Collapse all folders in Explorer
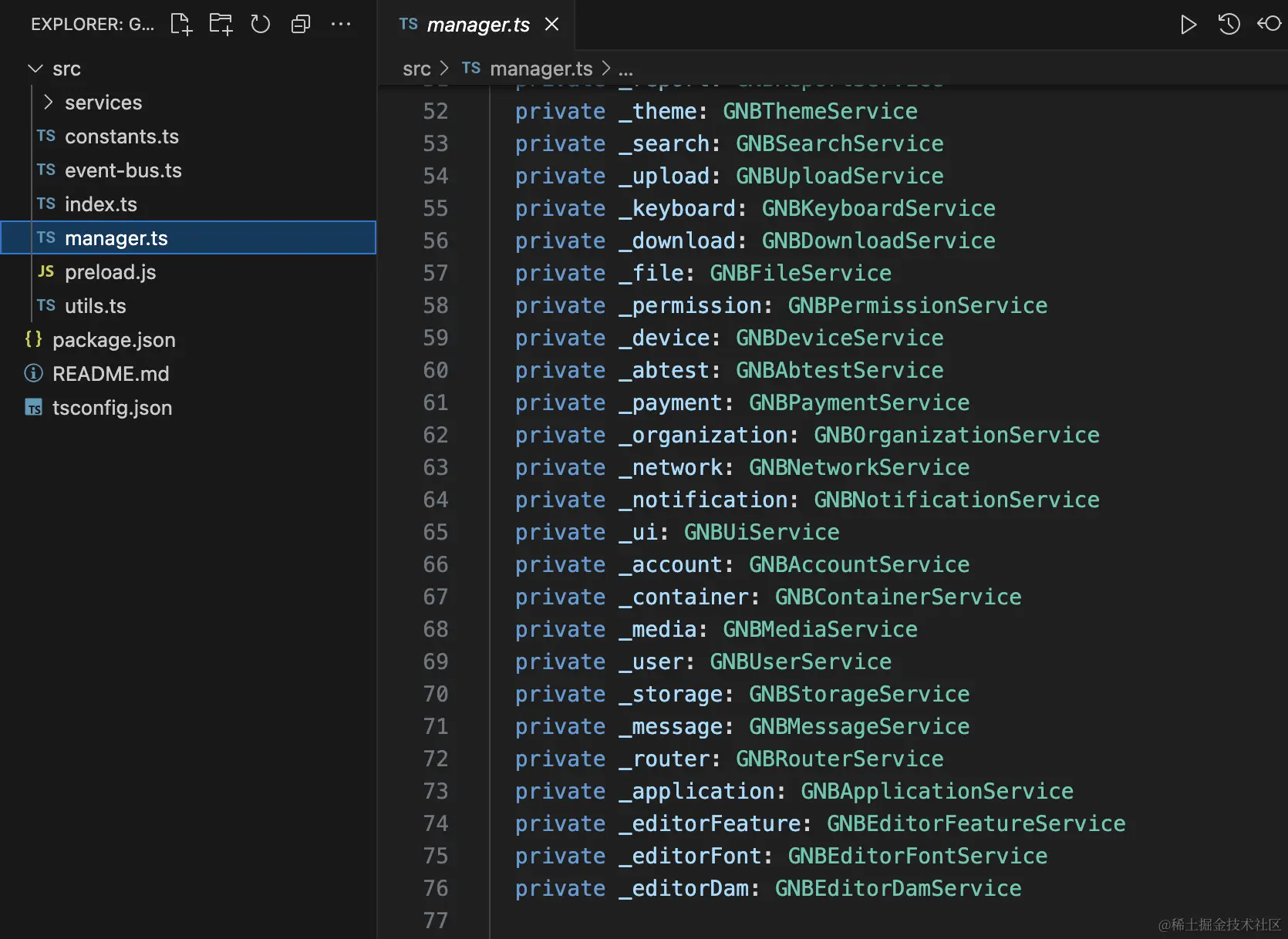1288x939 pixels. 301,24
